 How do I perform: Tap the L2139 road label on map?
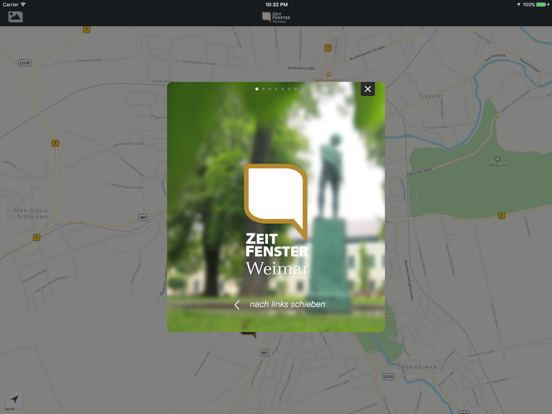[25, 63]
